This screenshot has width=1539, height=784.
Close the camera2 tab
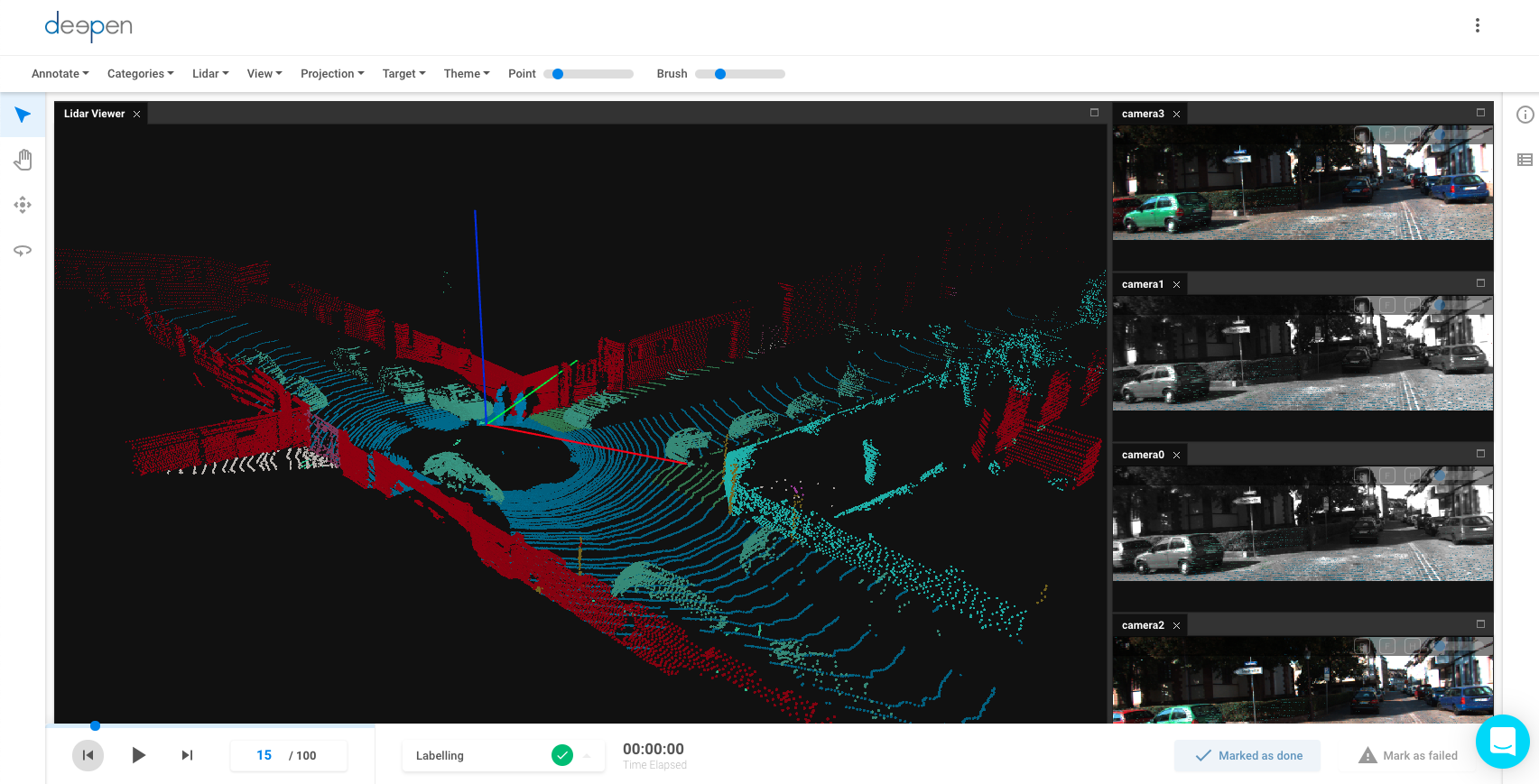pos(1176,625)
